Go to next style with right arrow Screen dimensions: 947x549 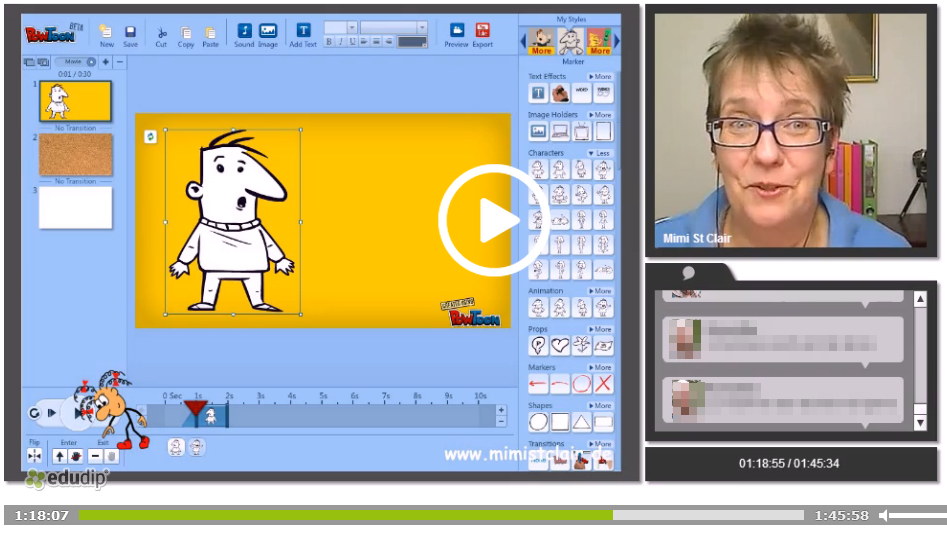(x=617, y=42)
